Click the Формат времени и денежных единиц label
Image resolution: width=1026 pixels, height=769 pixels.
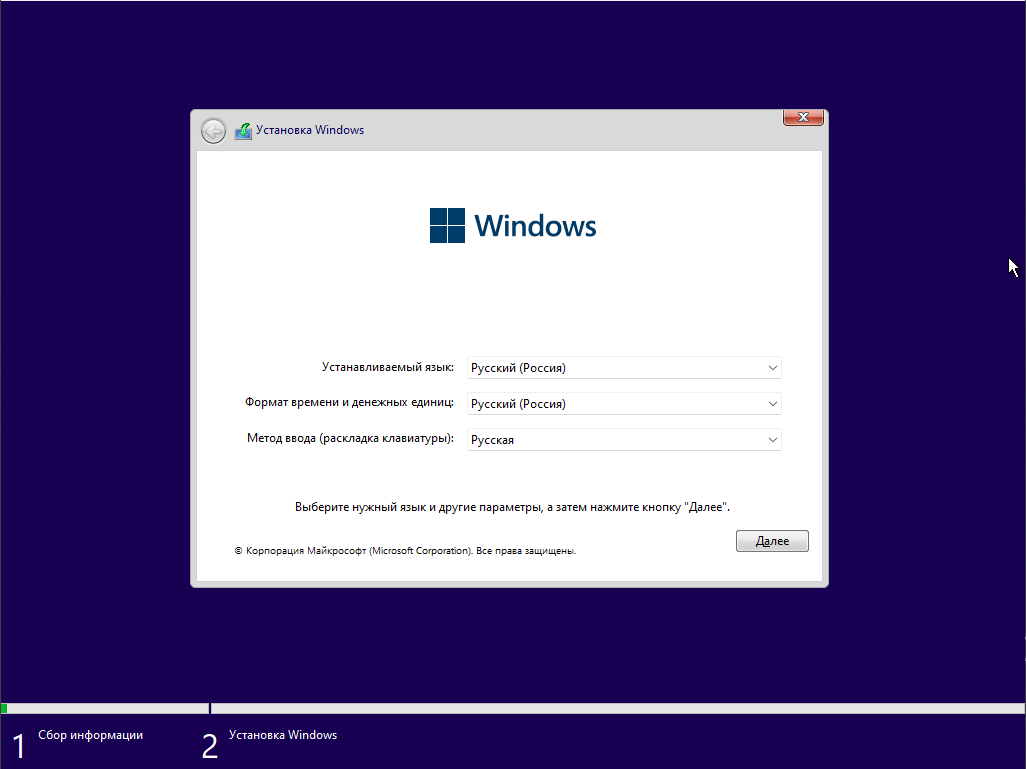349,402
